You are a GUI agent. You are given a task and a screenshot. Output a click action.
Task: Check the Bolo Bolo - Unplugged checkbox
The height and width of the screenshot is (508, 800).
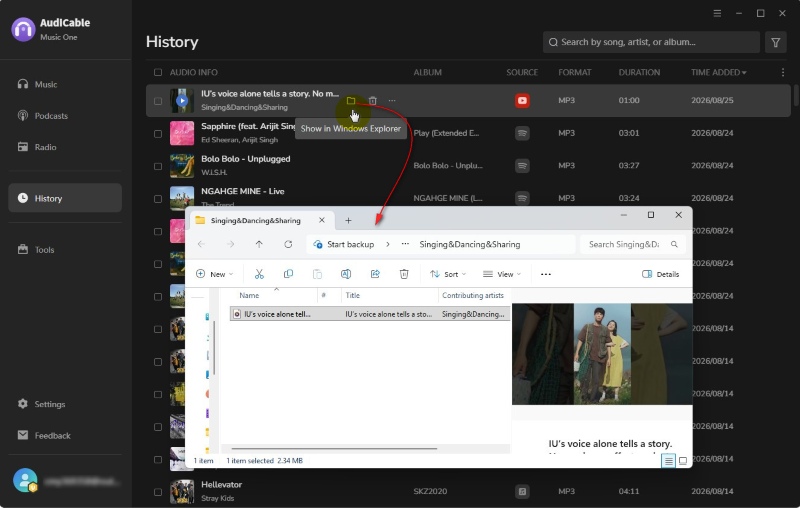[x=158, y=166]
